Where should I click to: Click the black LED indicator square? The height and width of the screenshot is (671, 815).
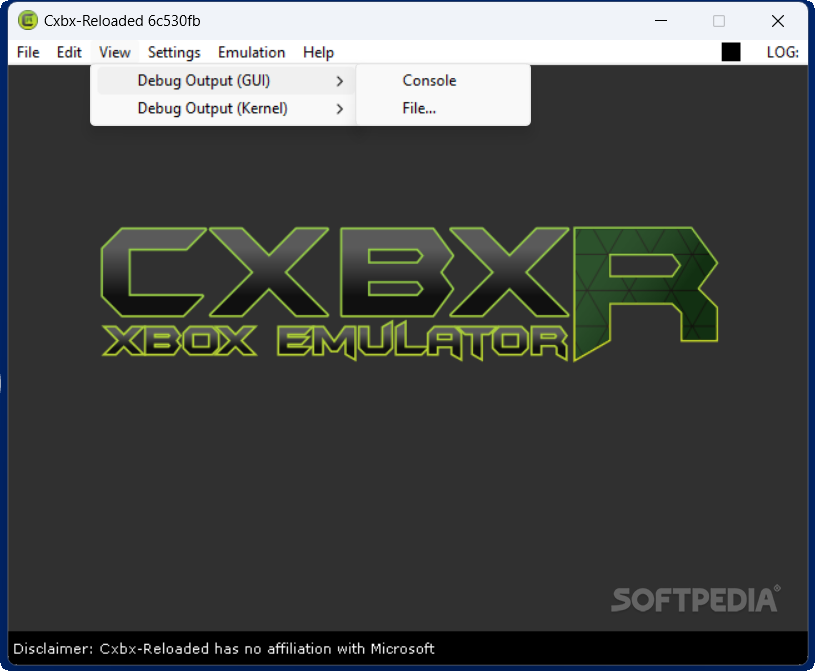[x=731, y=52]
